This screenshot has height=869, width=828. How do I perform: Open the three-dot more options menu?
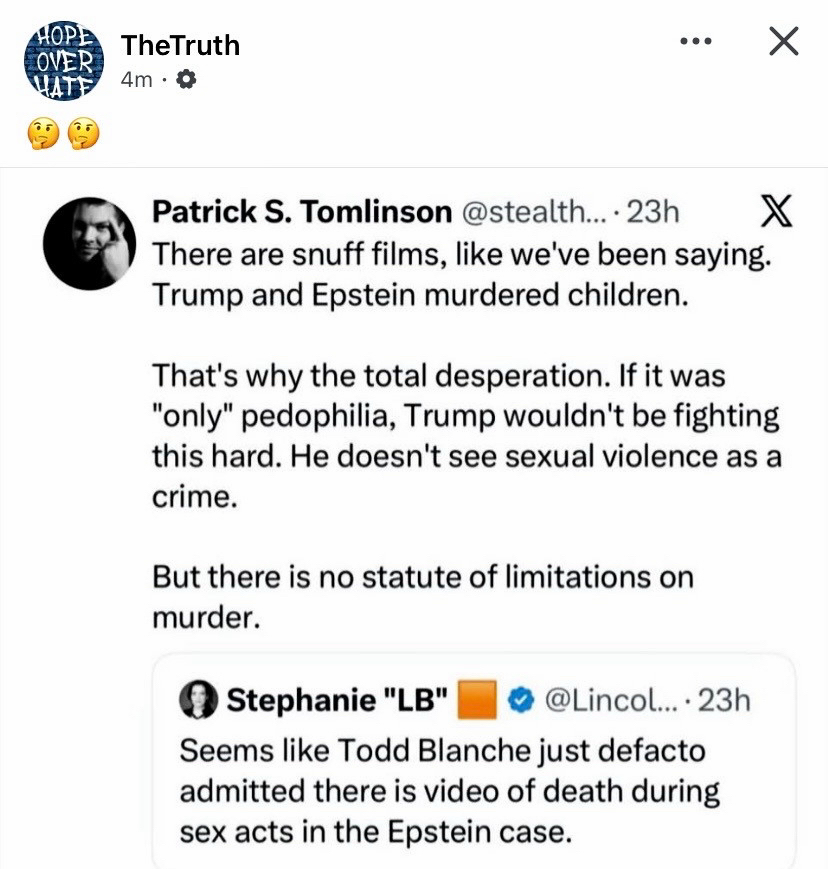click(x=695, y=41)
